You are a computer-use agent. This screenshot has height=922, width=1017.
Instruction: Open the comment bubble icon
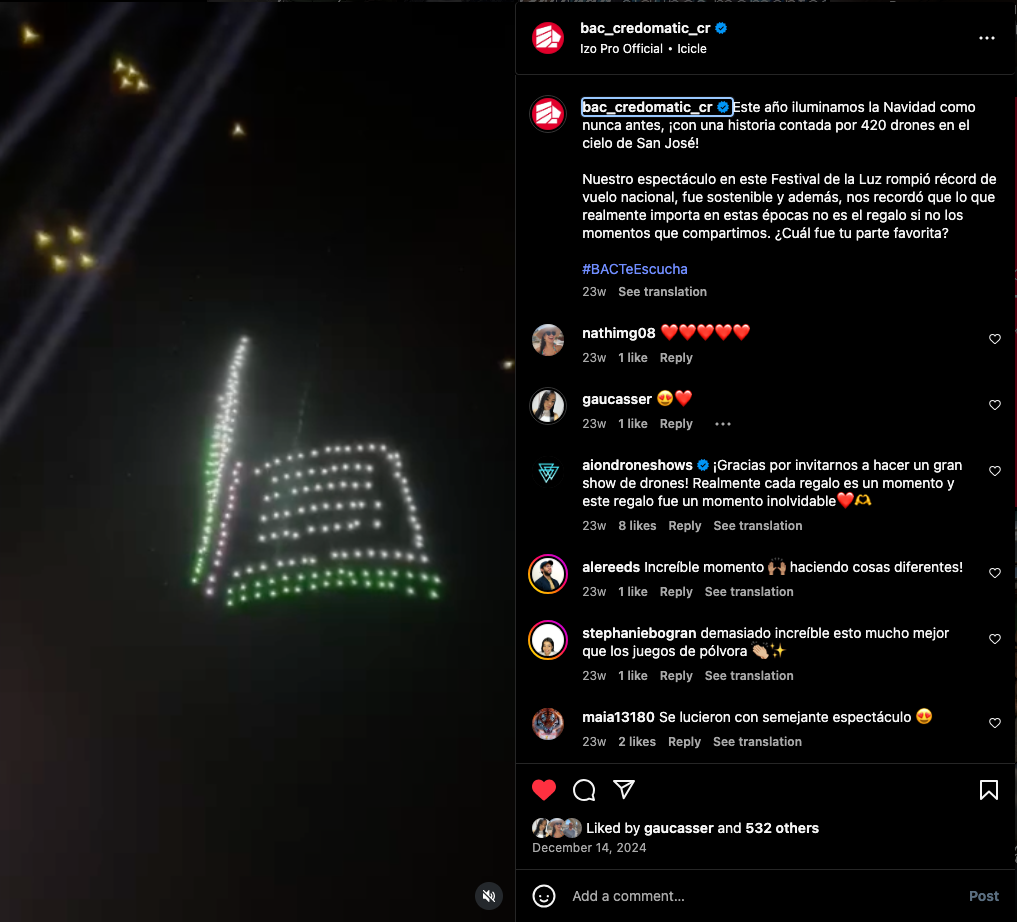tap(584, 790)
